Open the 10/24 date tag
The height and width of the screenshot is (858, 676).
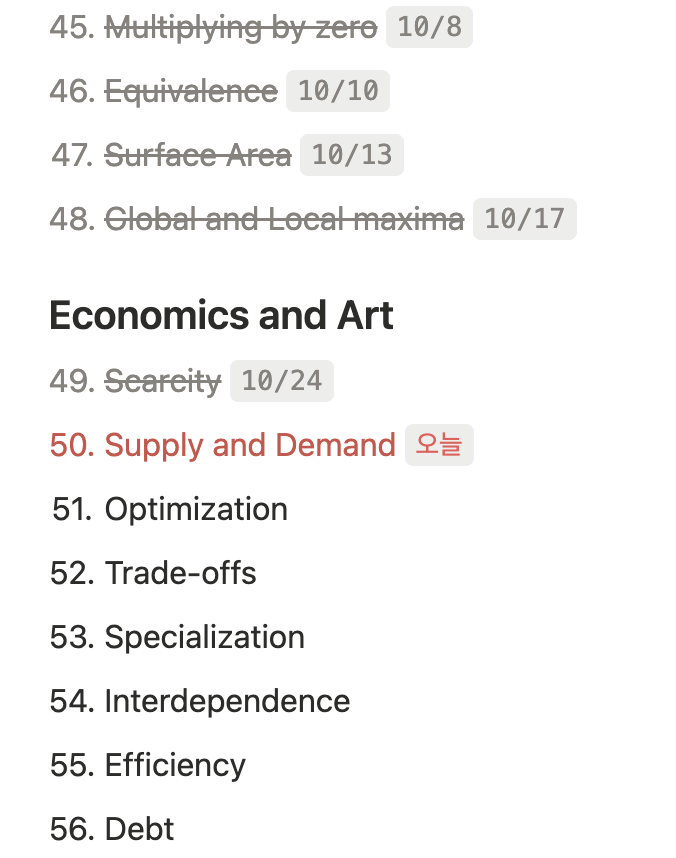click(x=282, y=382)
